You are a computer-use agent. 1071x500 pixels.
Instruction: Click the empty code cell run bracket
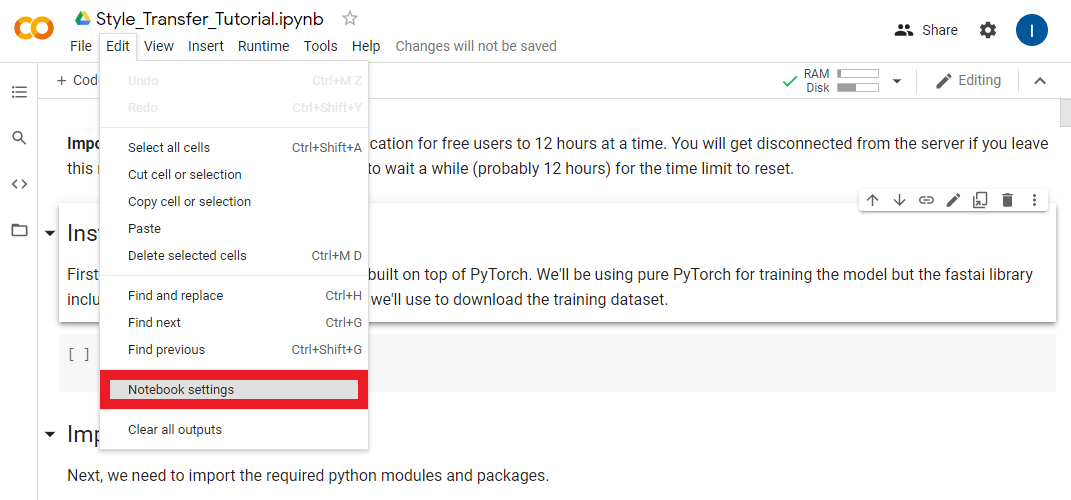click(x=79, y=353)
